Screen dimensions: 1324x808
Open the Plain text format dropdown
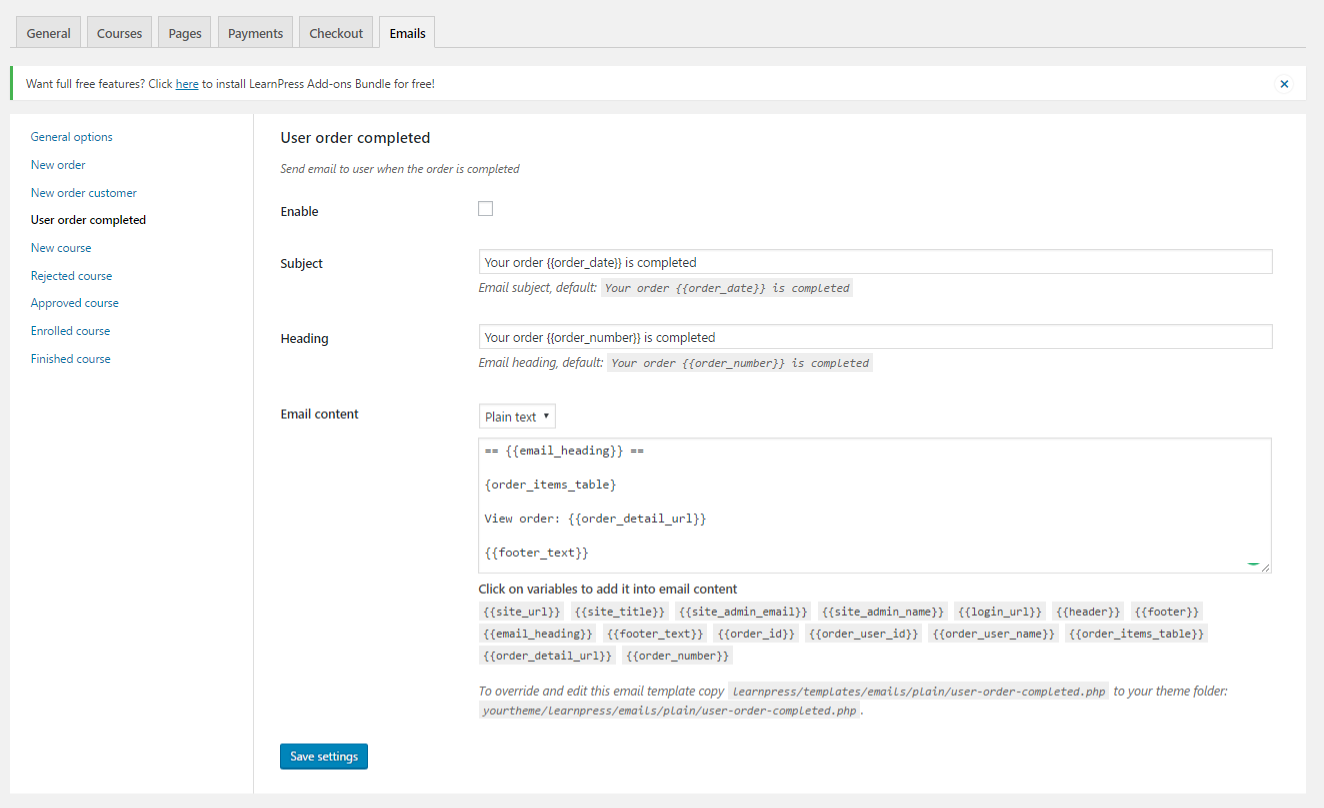[x=517, y=416]
